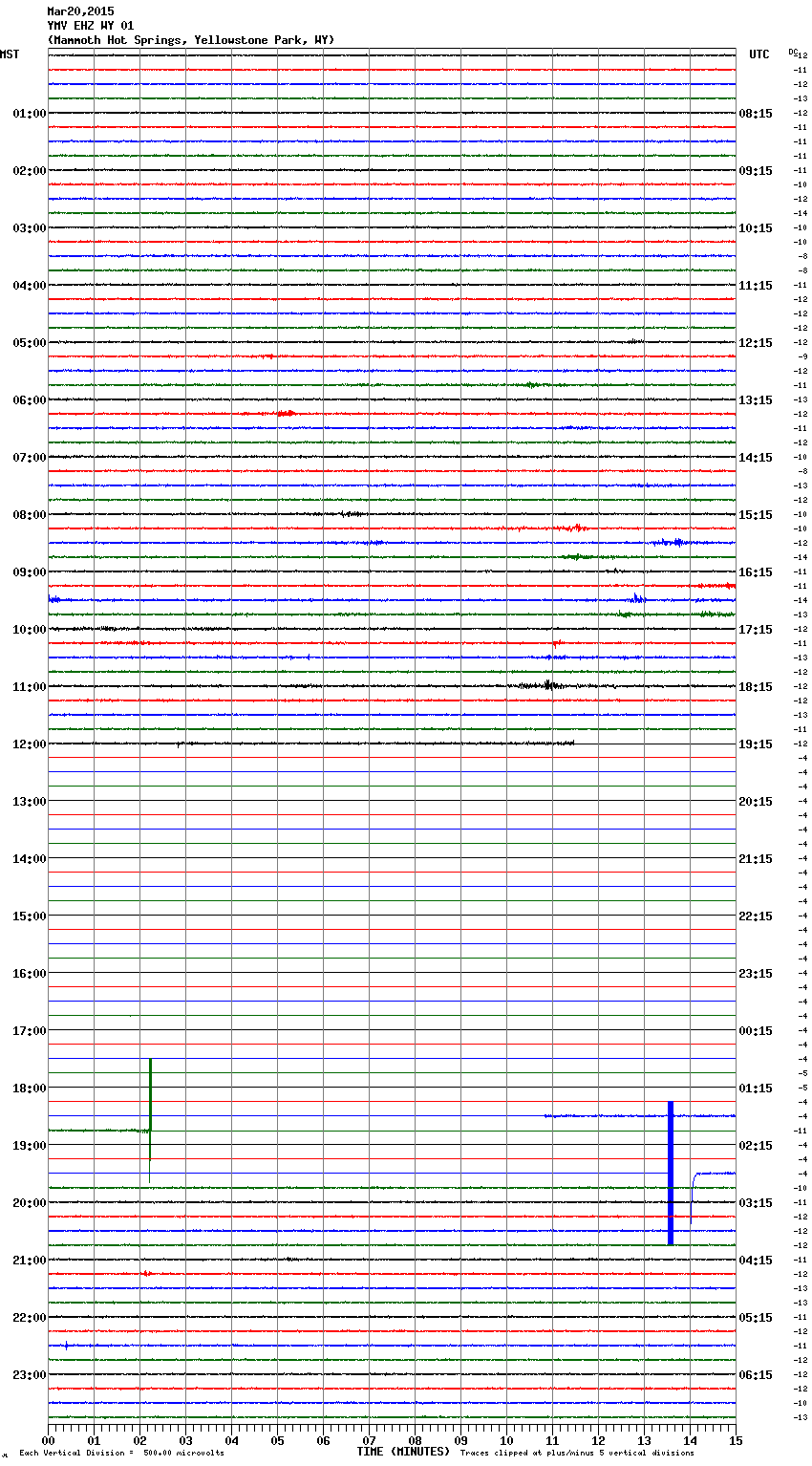Click the "06:15" UTC time label

[756, 1375]
